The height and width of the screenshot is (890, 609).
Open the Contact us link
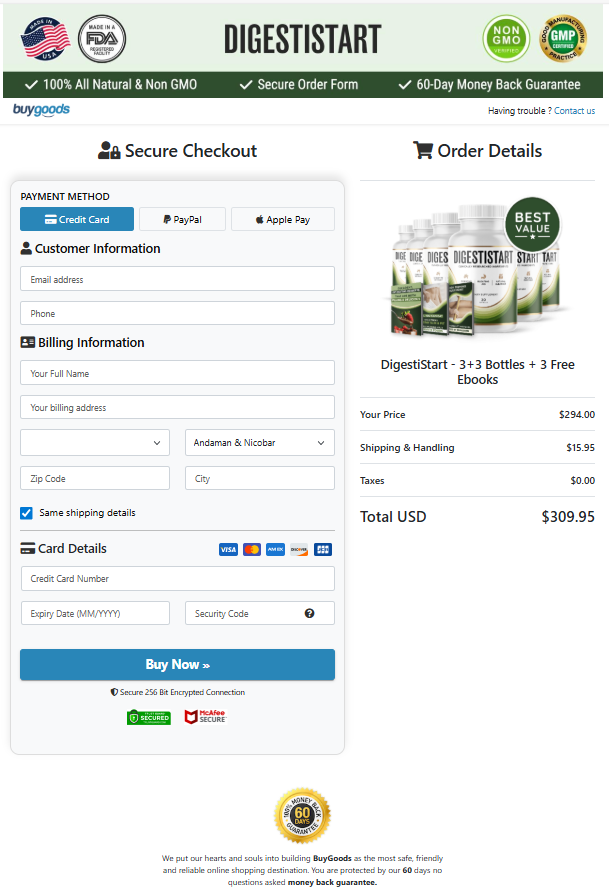point(574,111)
